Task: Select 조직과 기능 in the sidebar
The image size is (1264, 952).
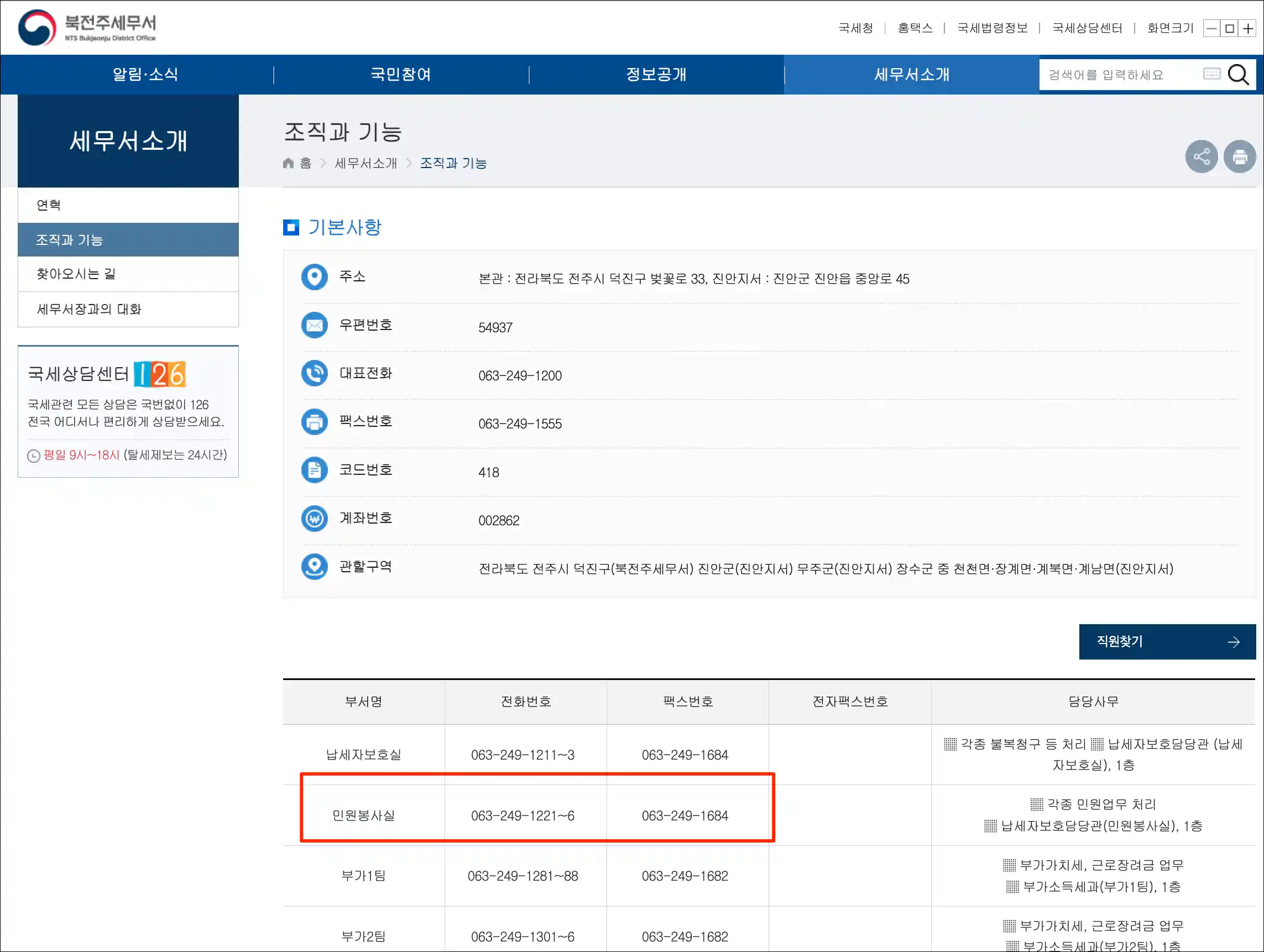Action: [x=128, y=240]
